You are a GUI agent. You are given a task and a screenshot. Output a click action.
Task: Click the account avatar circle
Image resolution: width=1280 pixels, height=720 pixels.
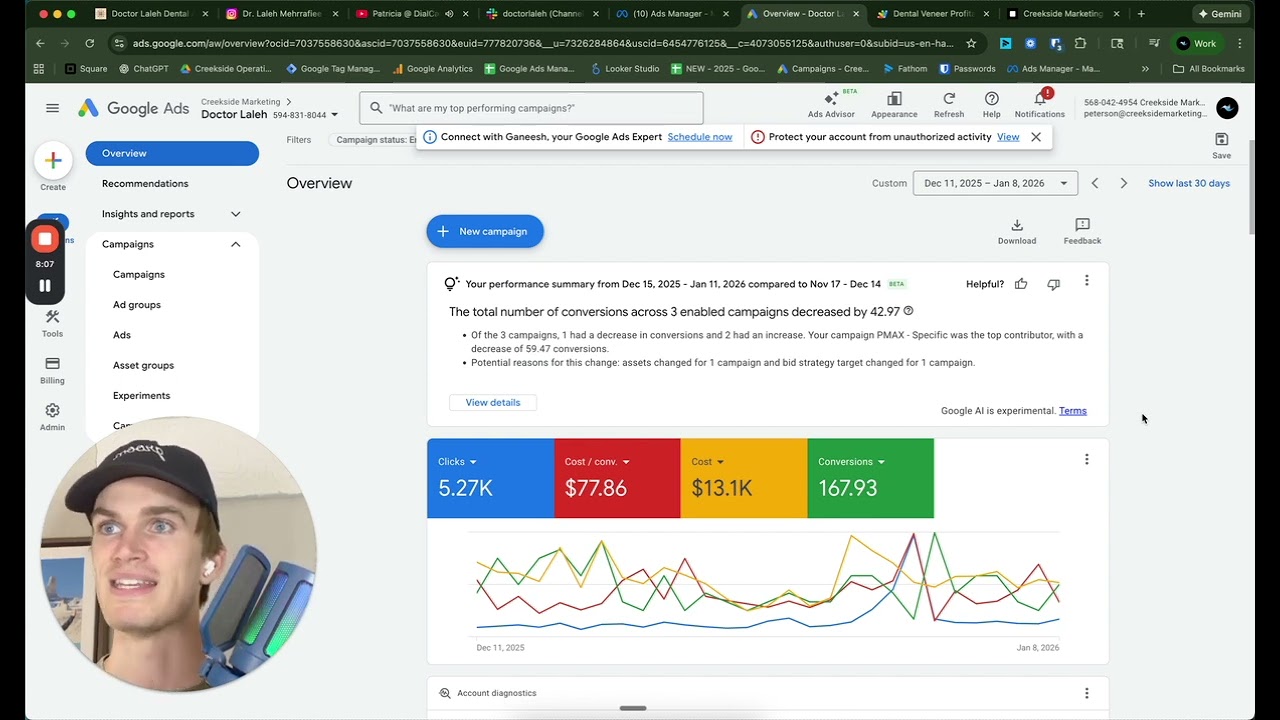click(1227, 108)
